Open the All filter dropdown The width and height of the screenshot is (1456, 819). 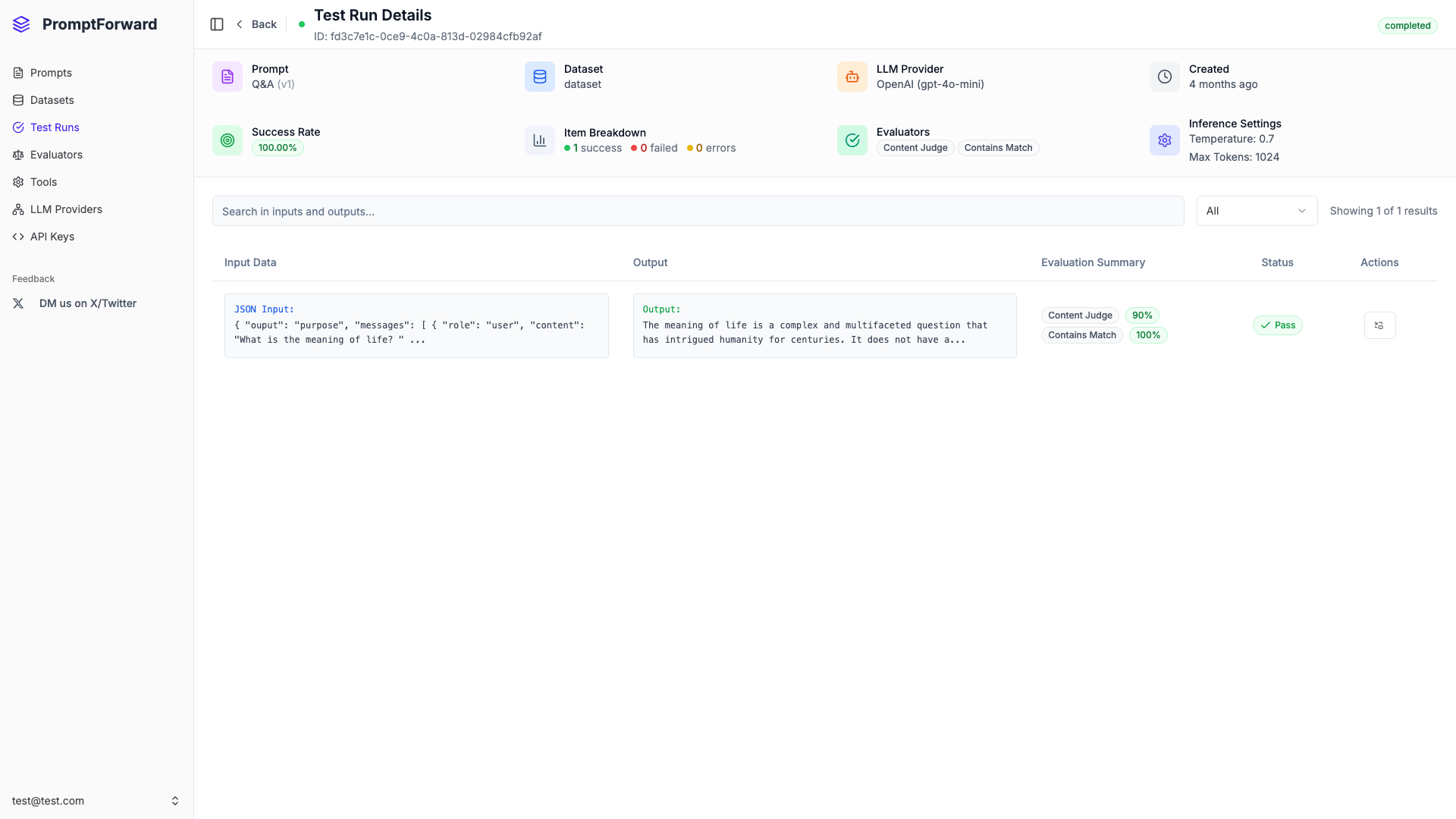click(x=1257, y=211)
